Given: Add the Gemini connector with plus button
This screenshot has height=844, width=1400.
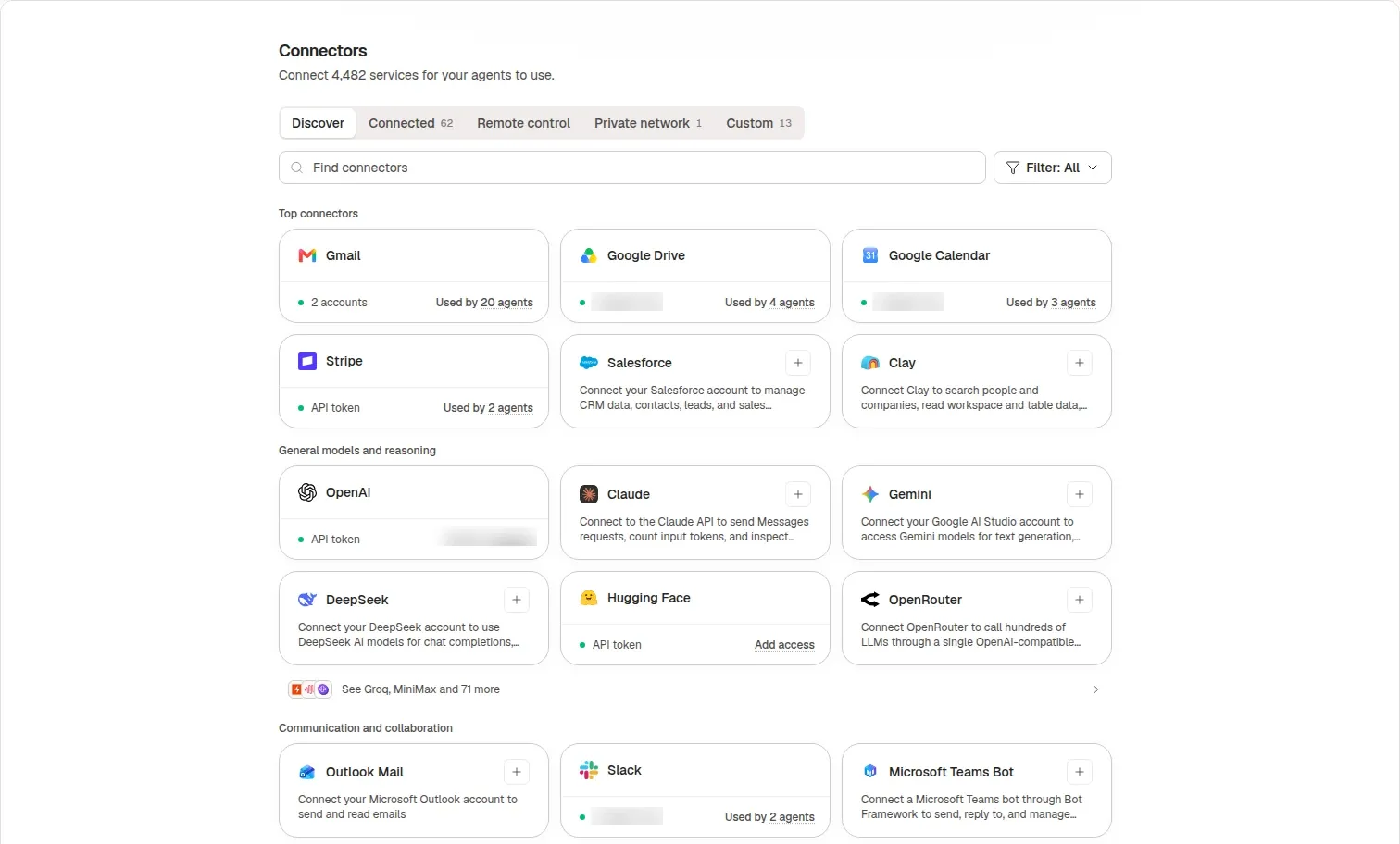Looking at the screenshot, I should pyautogui.click(x=1080, y=494).
